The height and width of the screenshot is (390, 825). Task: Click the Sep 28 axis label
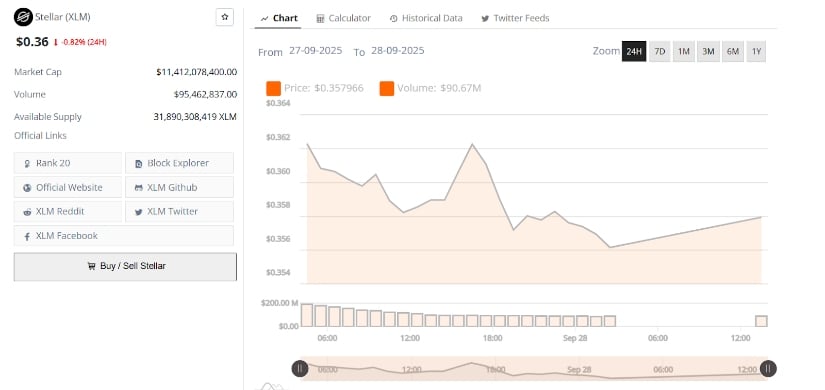(x=575, y=338)
